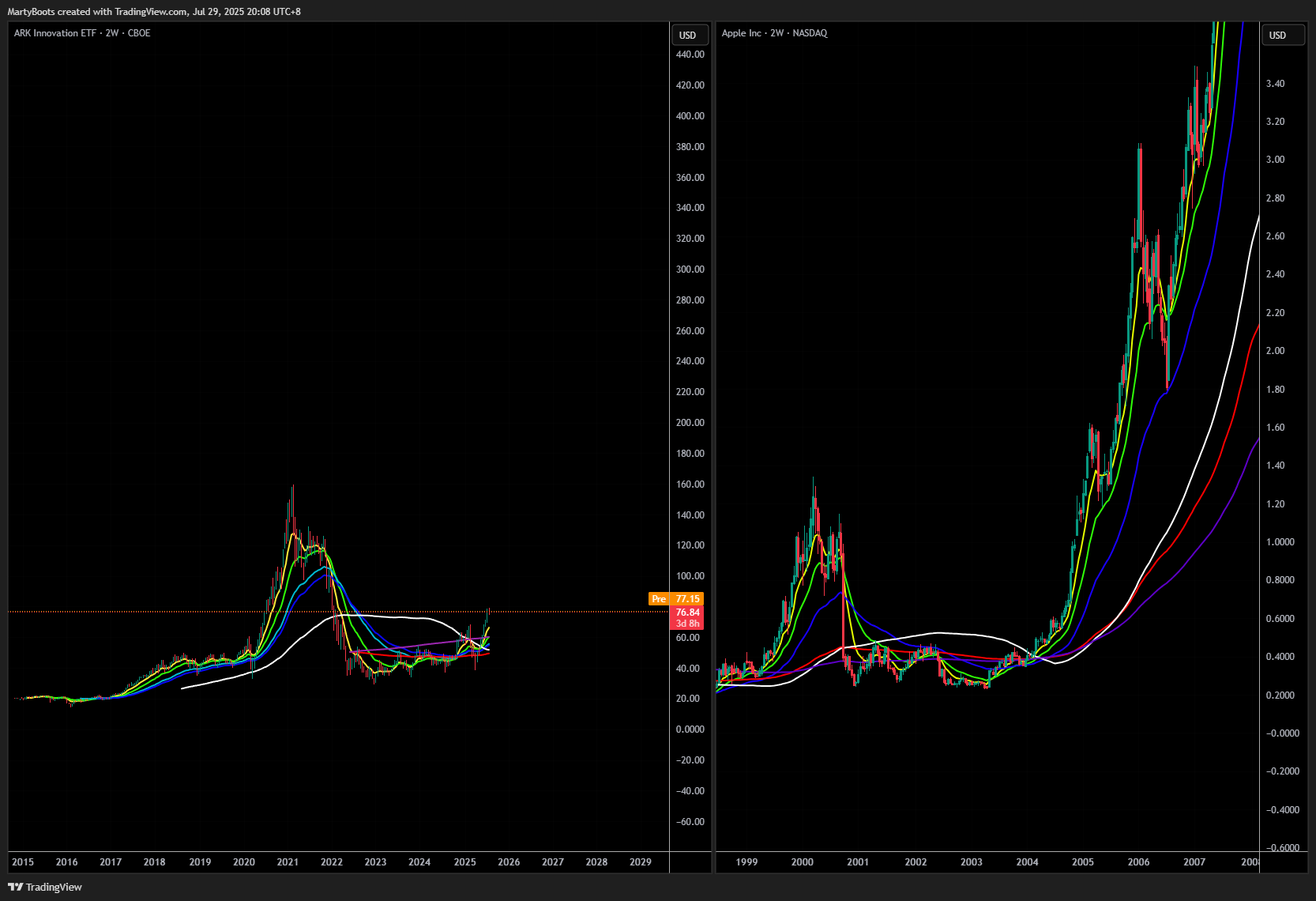Screen dimensions: 1316x901
Task: Click −60.00 on the ARK price axis
Action: pyautogui.click(x=690, y=822)
